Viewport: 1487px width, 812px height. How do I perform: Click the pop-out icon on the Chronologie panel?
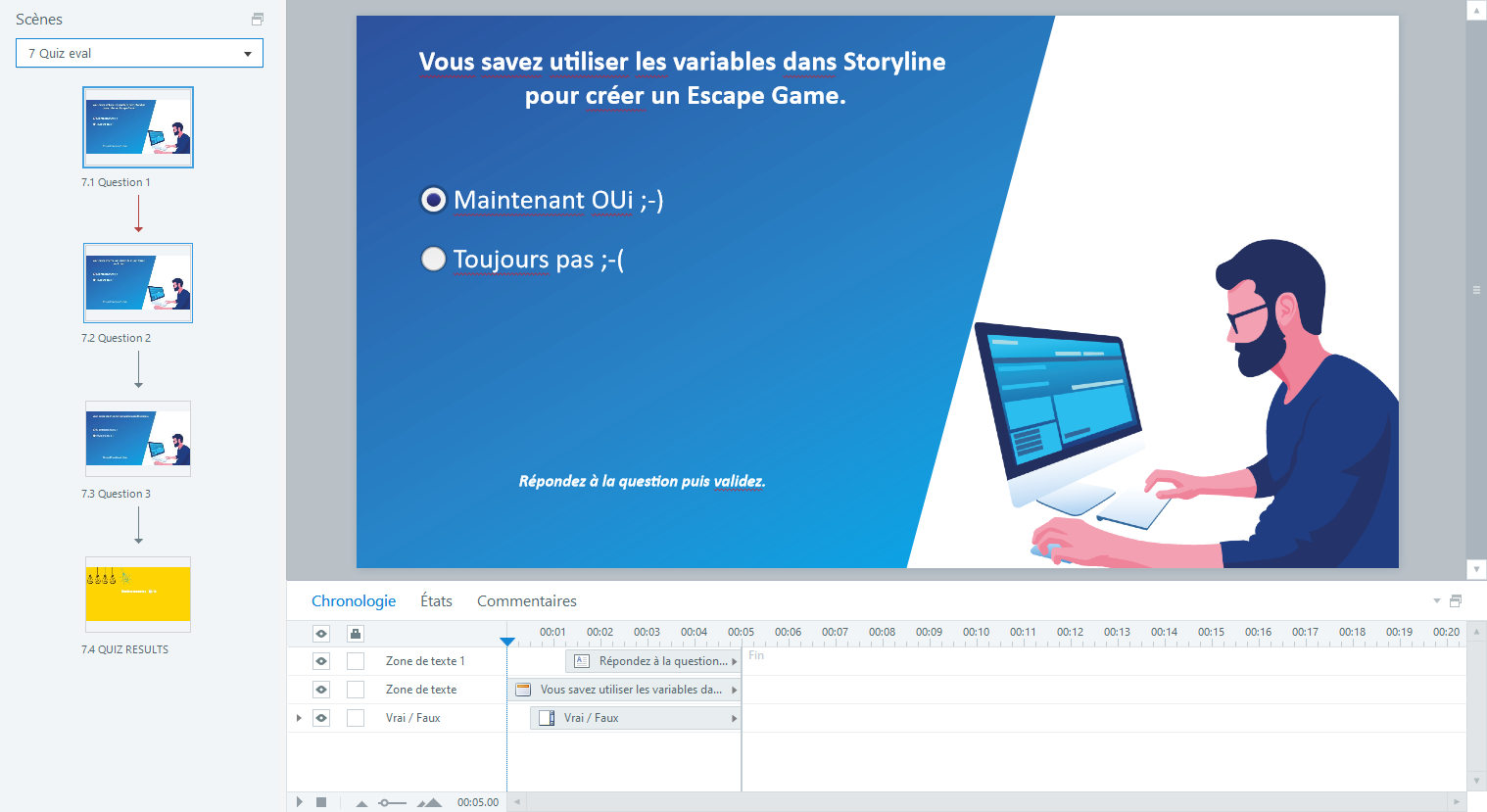[x=1455, y=600]
